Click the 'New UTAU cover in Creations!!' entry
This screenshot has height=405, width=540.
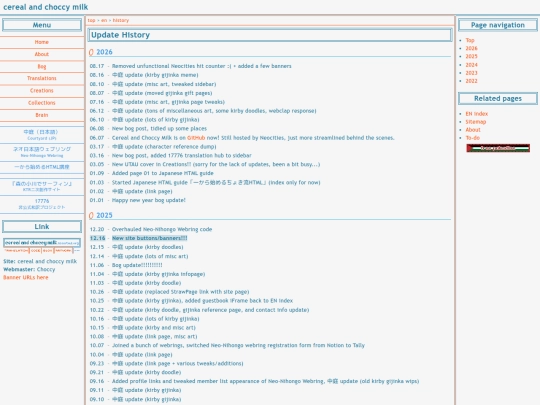click(216, 164)
